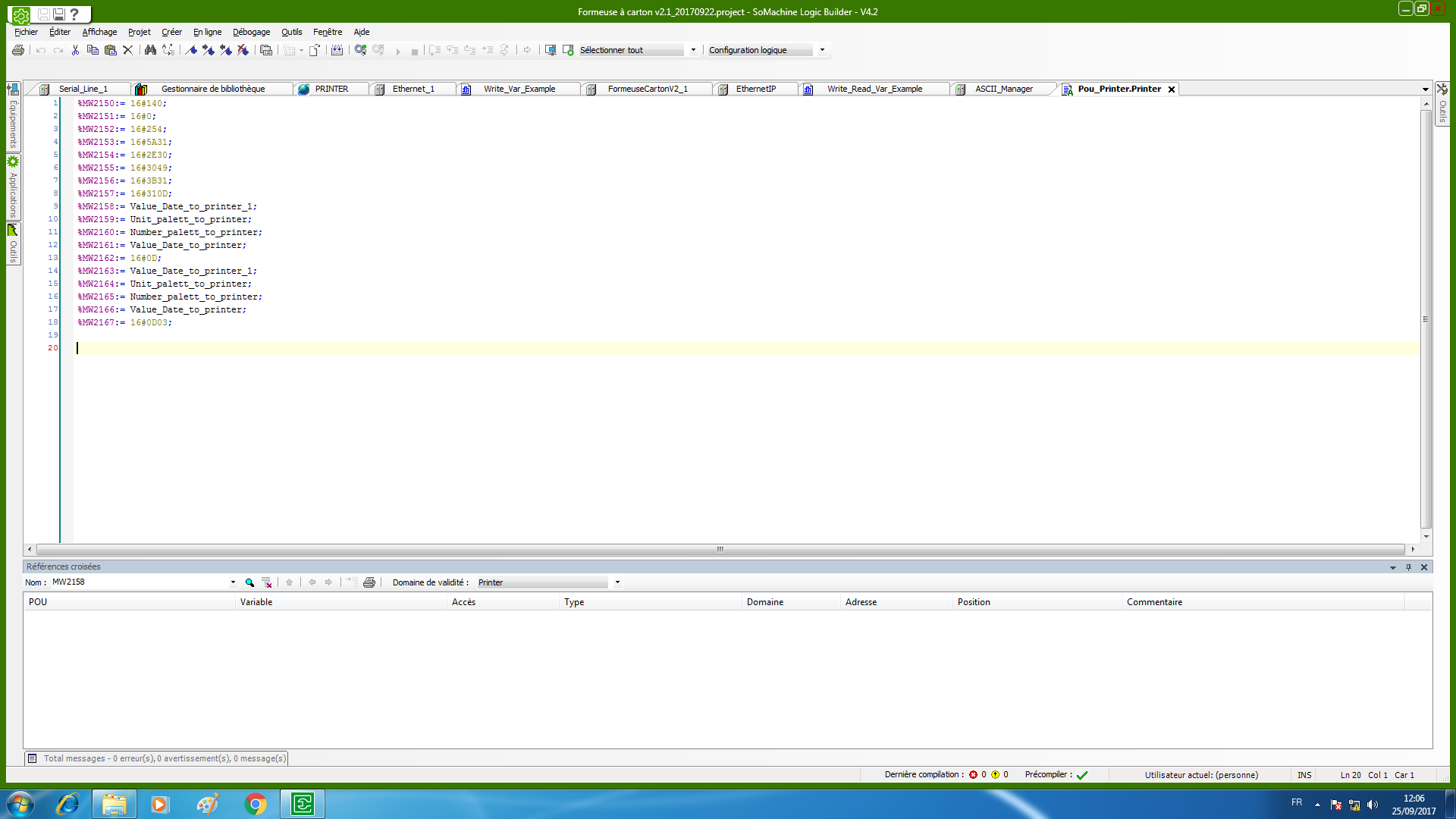
Task: Expand the Sélectionner tout dropdown
Action: (693, 50)
